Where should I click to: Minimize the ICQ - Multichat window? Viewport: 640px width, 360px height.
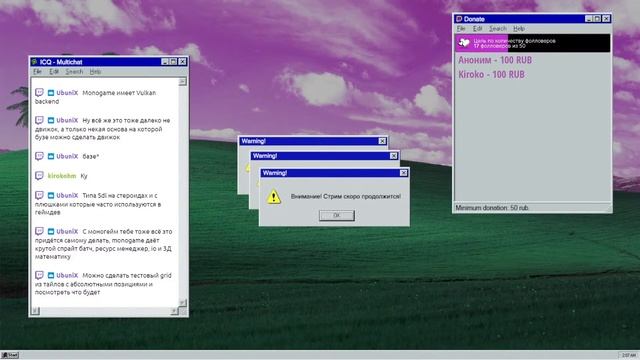coord(165,62)
